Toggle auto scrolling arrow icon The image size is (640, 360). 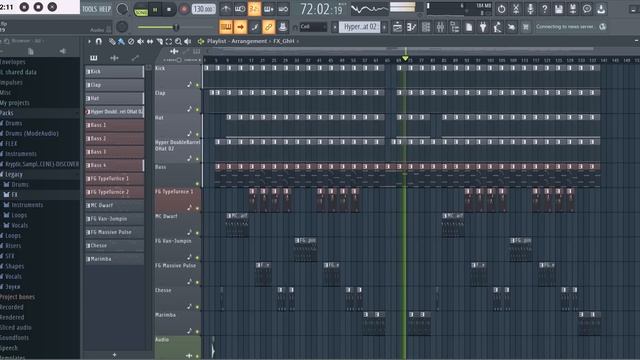[x=240, y=27]
